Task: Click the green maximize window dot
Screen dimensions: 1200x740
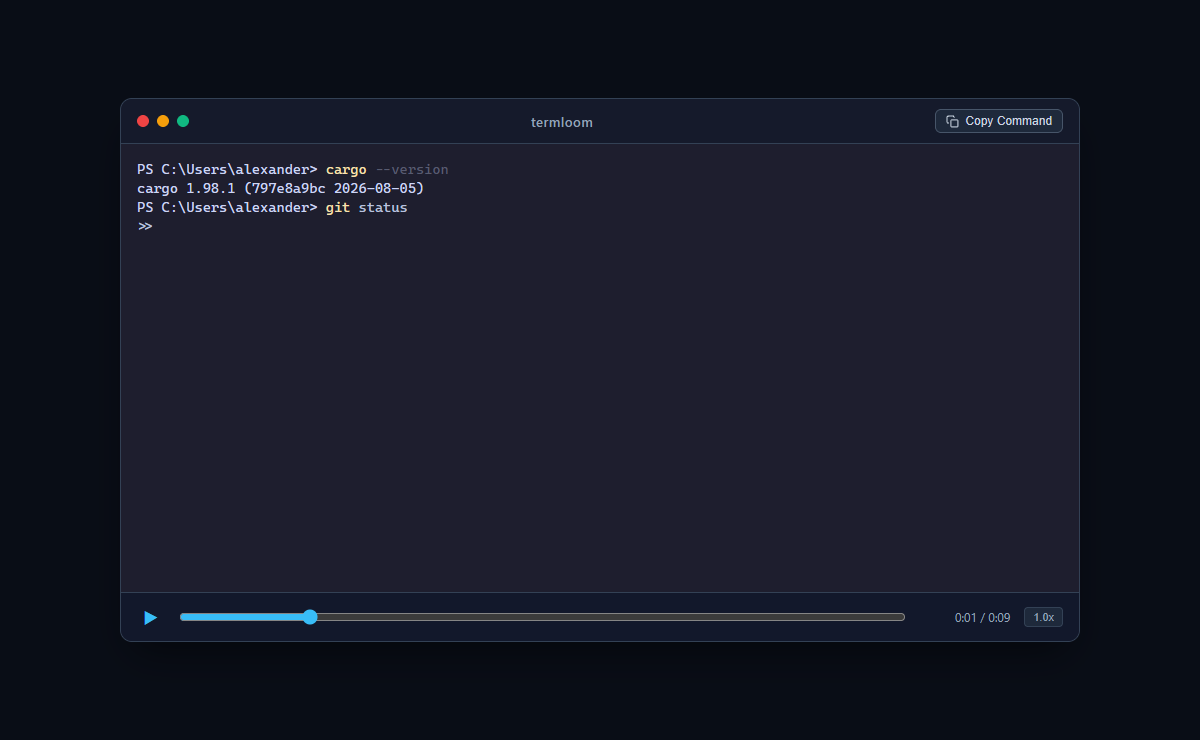Action: coord(183,121)
